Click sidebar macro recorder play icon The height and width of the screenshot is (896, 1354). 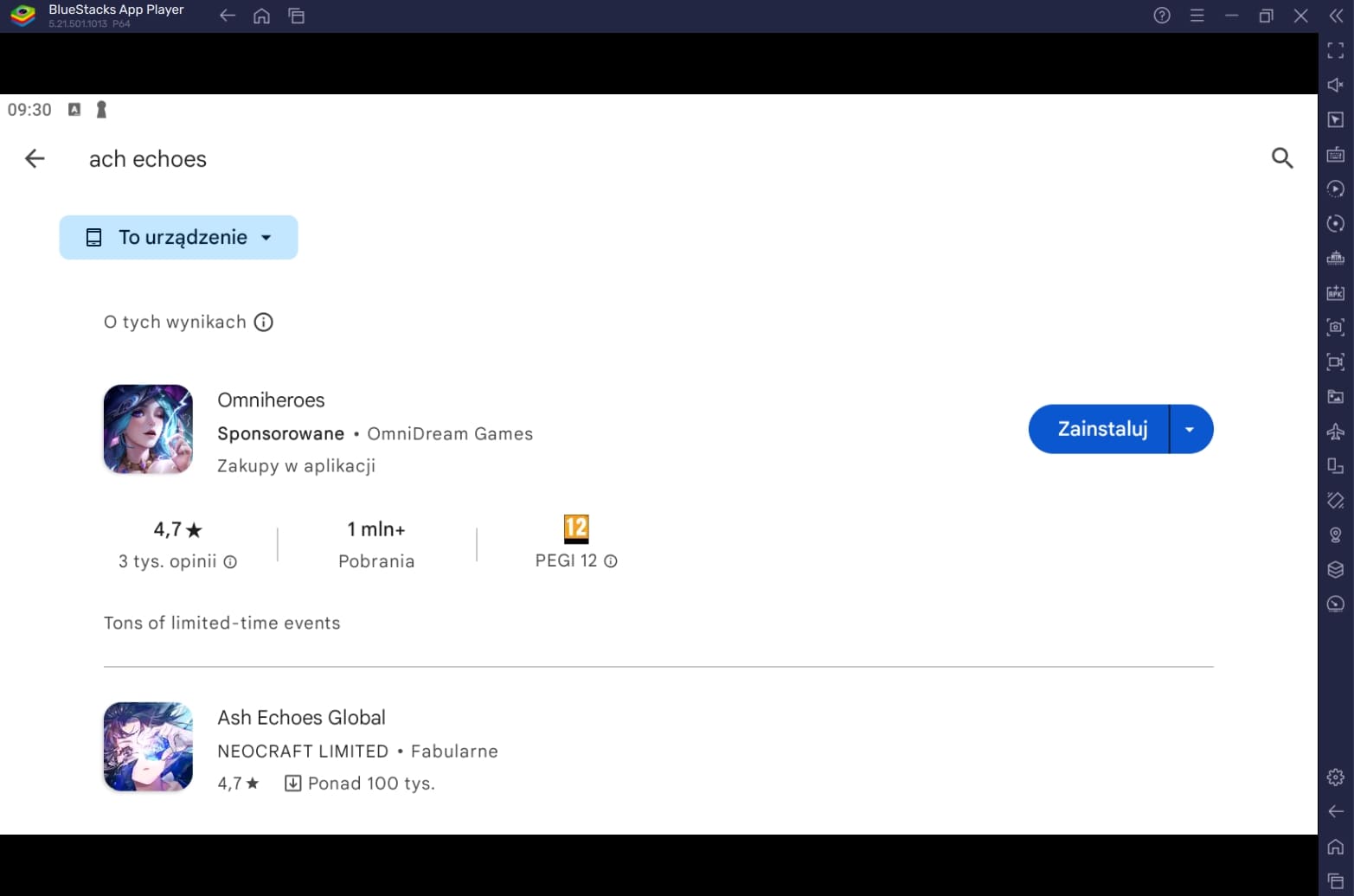click(x=1336, y=189)
